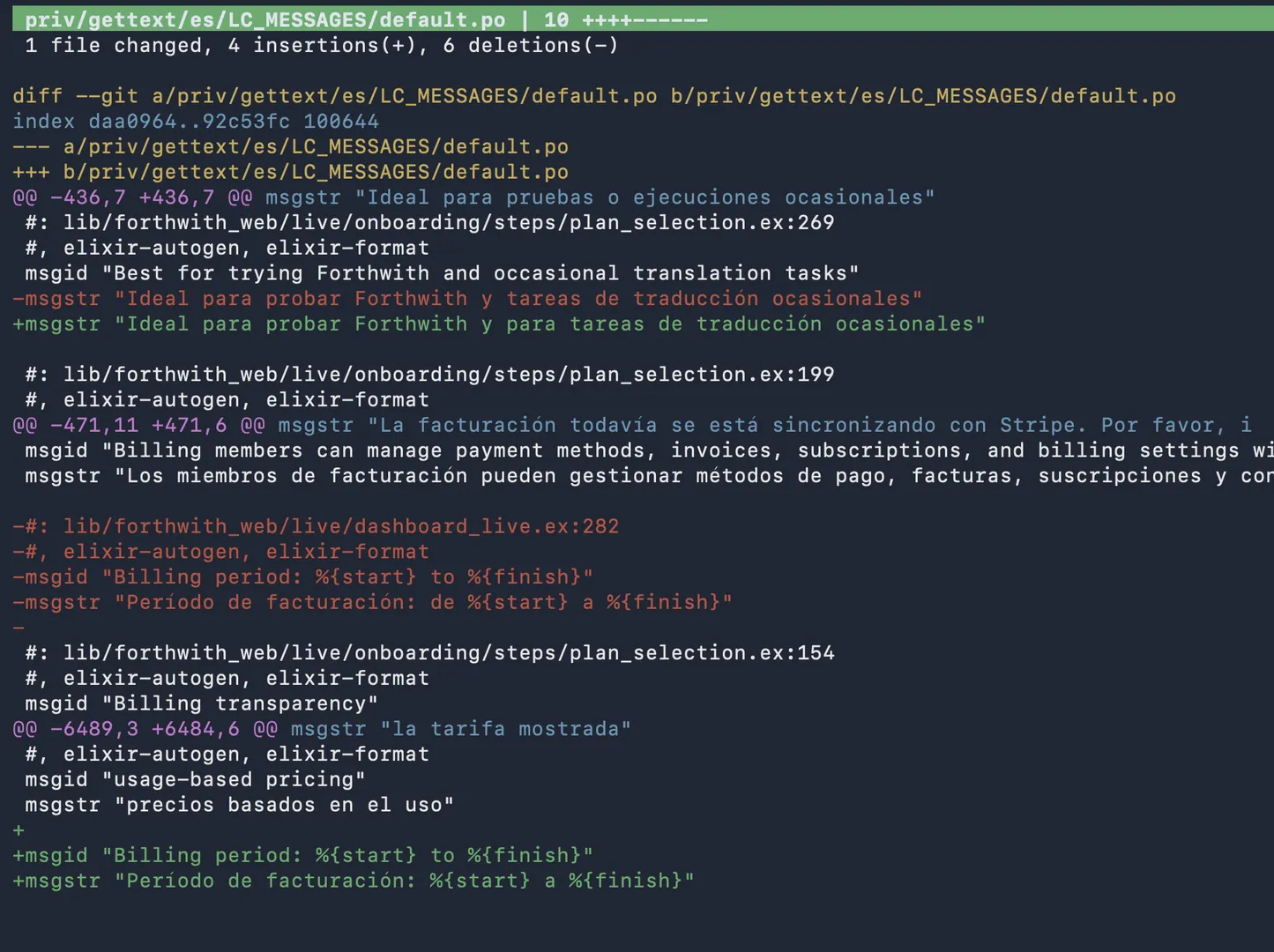The height and width of the screenshot is (952, 1274).
Task: Click msgid 'Best for trying Forthwith' line
Action: [442, 273]
